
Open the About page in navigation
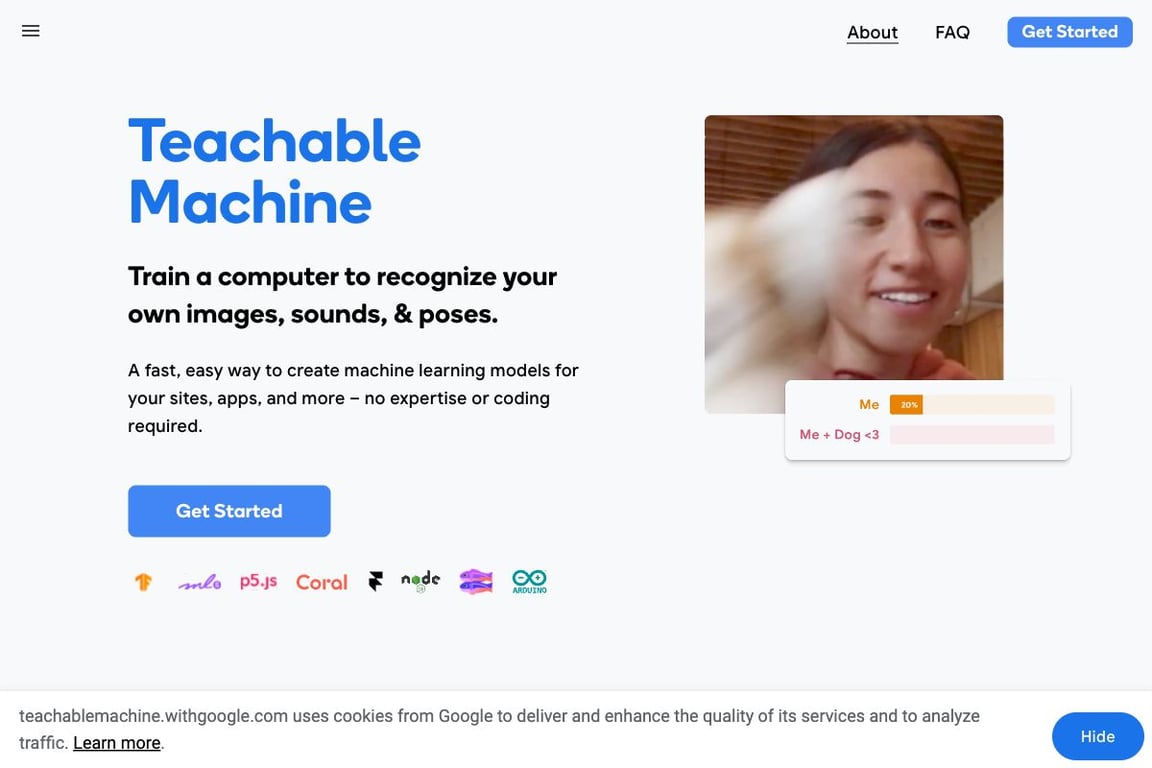pyautogui.click(x=872, y=32)
